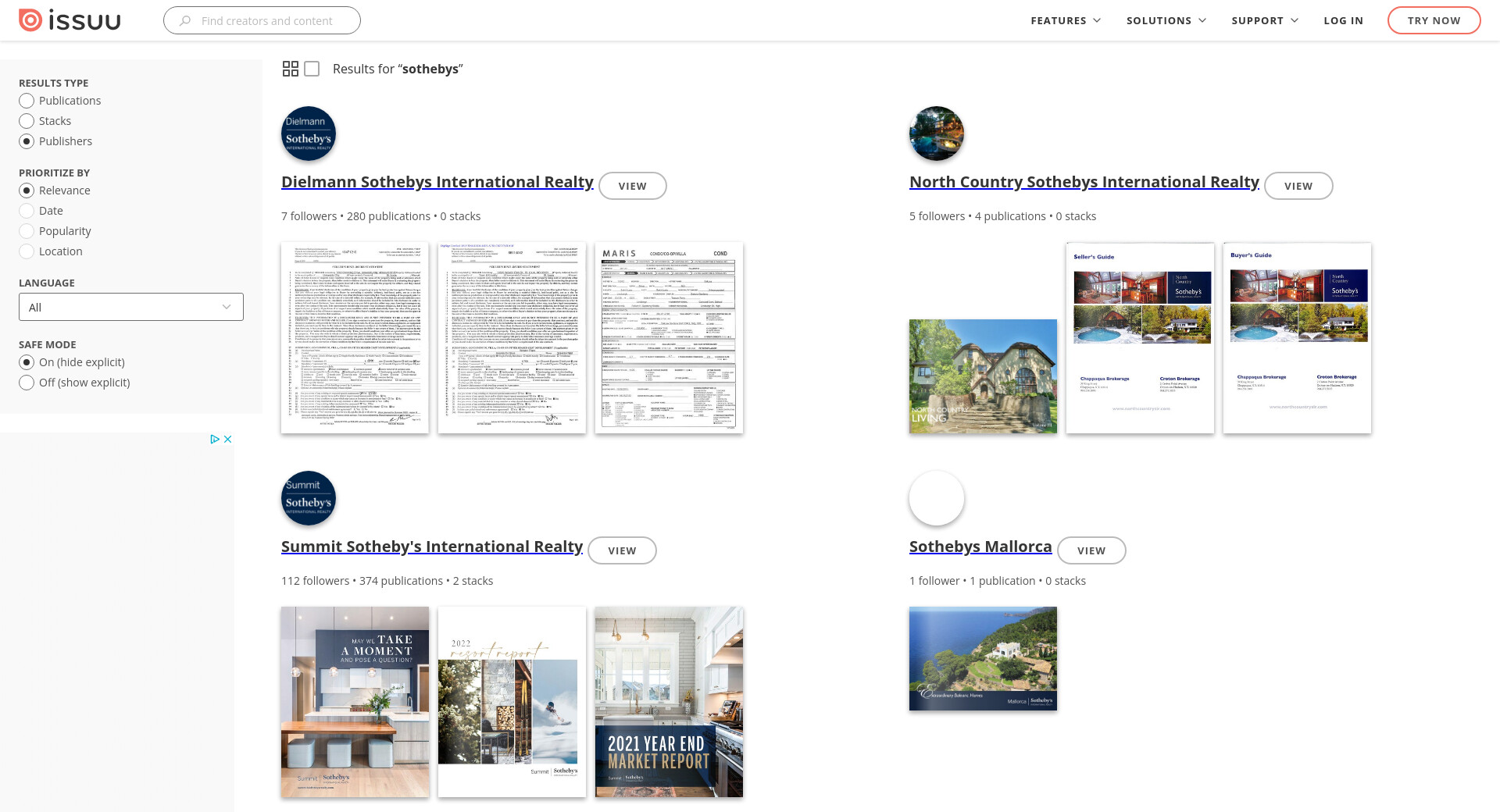Expand the Solutions menu
This screenshot has height=812, width=1500.
pyautogui.click(x=1166, y=20)
